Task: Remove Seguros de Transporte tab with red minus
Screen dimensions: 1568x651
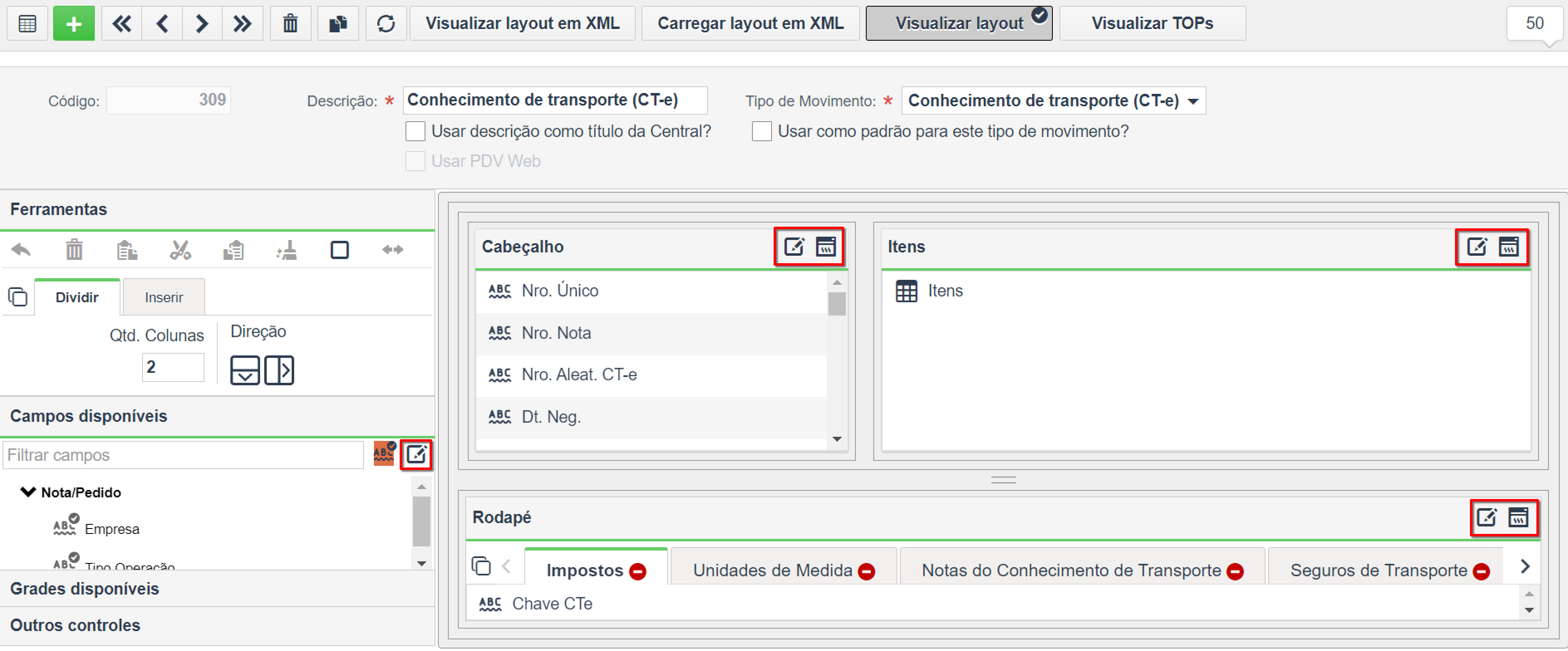Action: pyautogui.click(x=1481, y=571)
